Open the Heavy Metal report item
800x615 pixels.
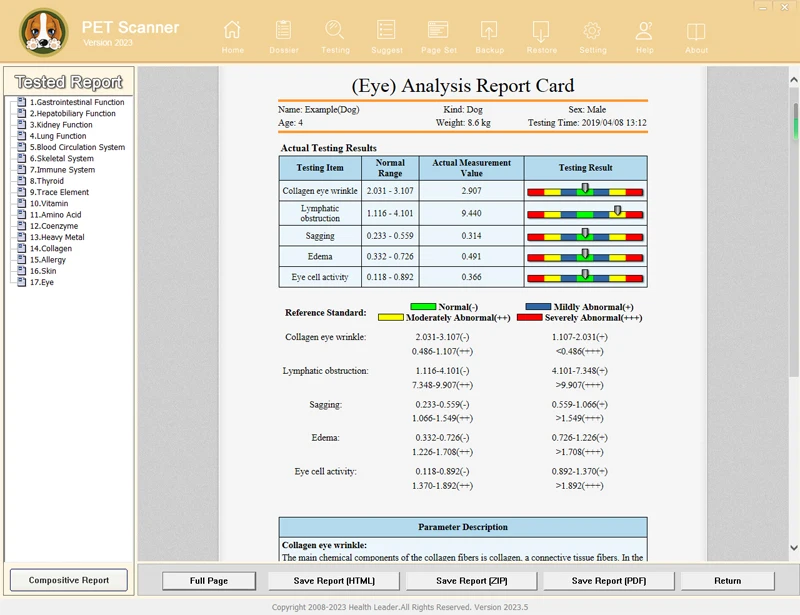[56, 237]
